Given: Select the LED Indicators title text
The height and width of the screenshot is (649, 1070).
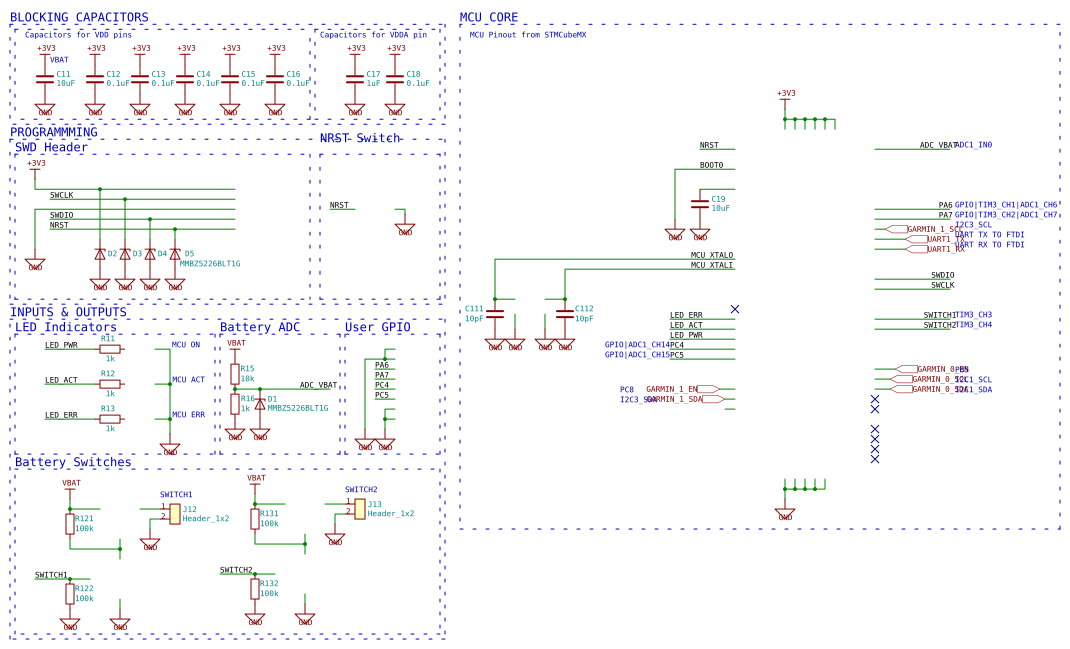Looking at the screenshot, I should pyautogui.click(x=66, y=328).
